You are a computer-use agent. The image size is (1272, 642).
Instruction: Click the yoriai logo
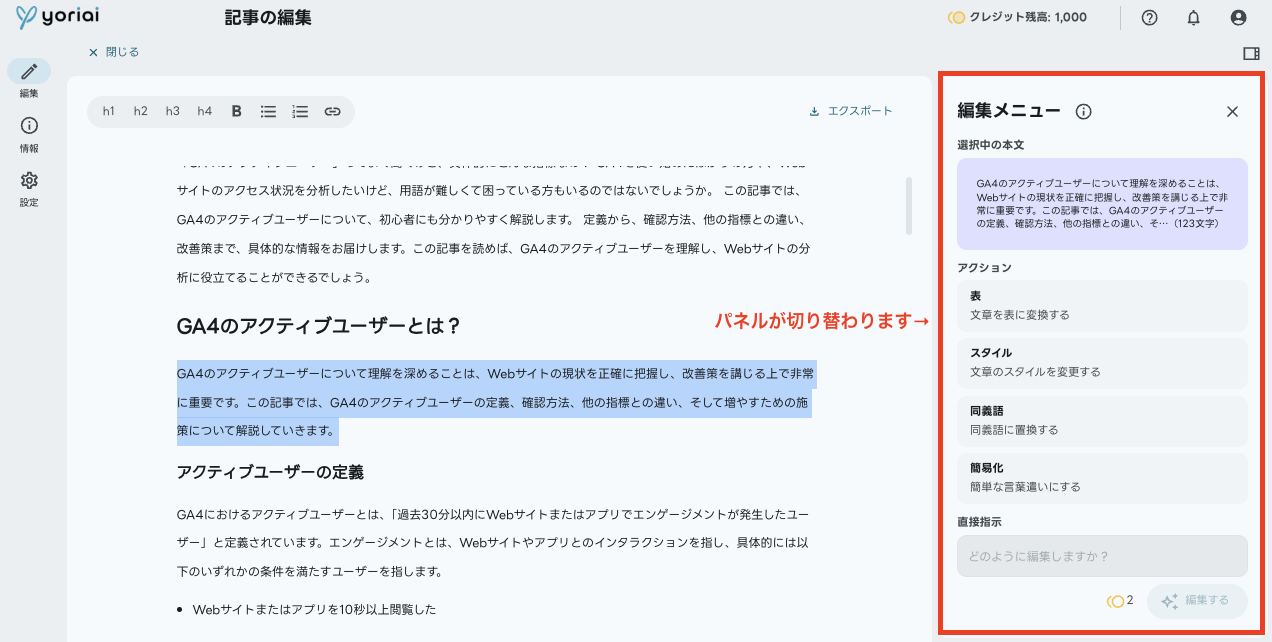57,17
